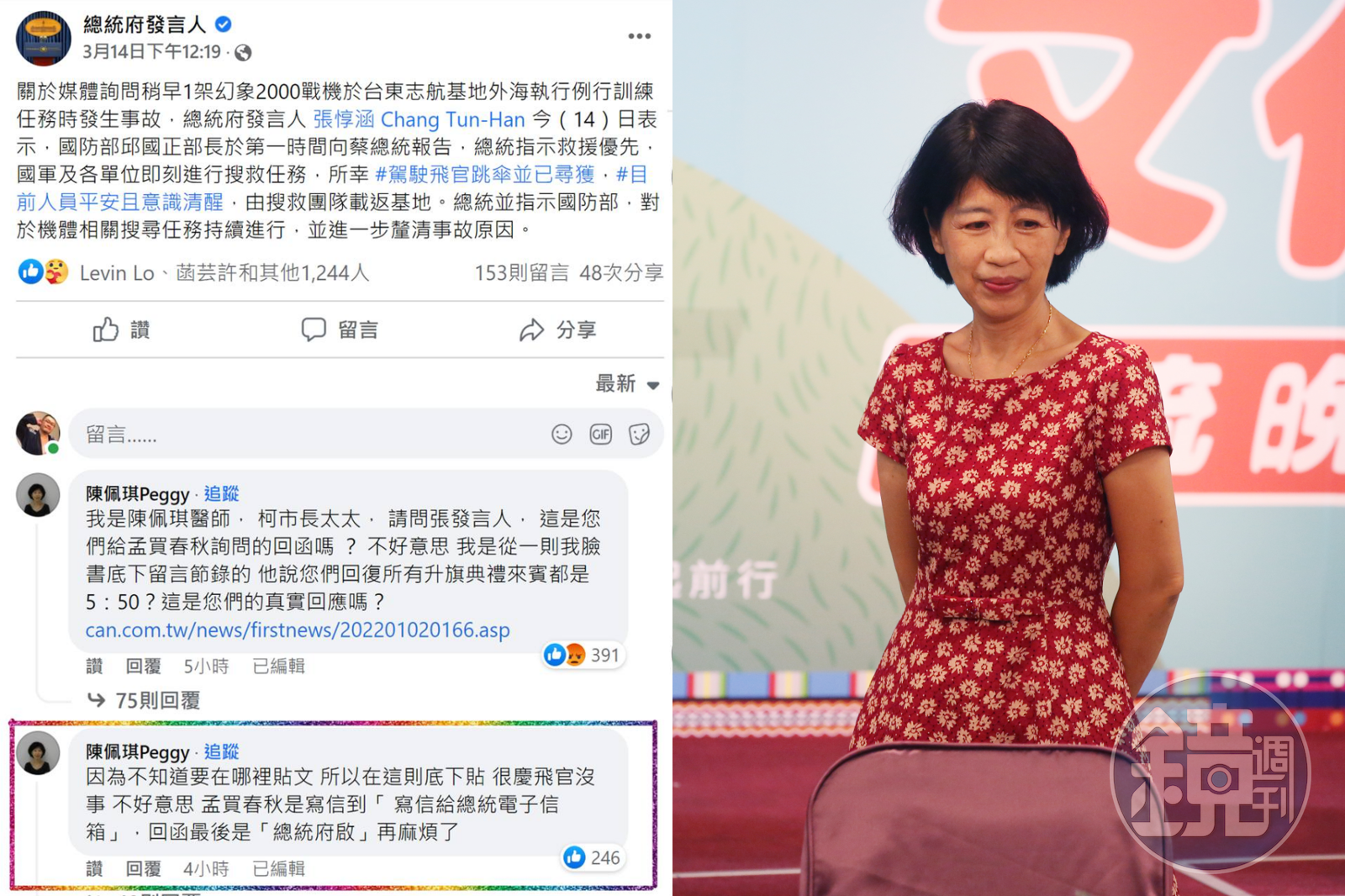Click the 分享 share arrow button
The height and width of the screenshot is (896, 1345).
pos(557,329)
